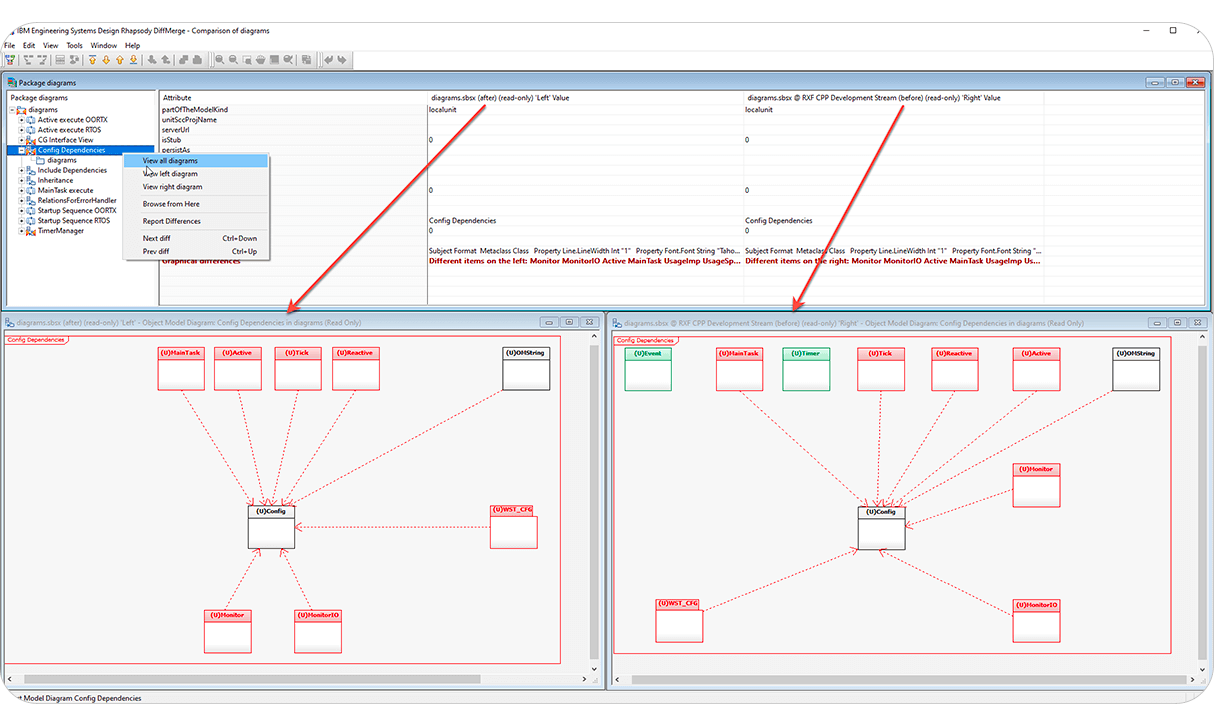1214x725 pixels.
Task: Choose Browse from Here in the context menu
Action: coord(172,204)
